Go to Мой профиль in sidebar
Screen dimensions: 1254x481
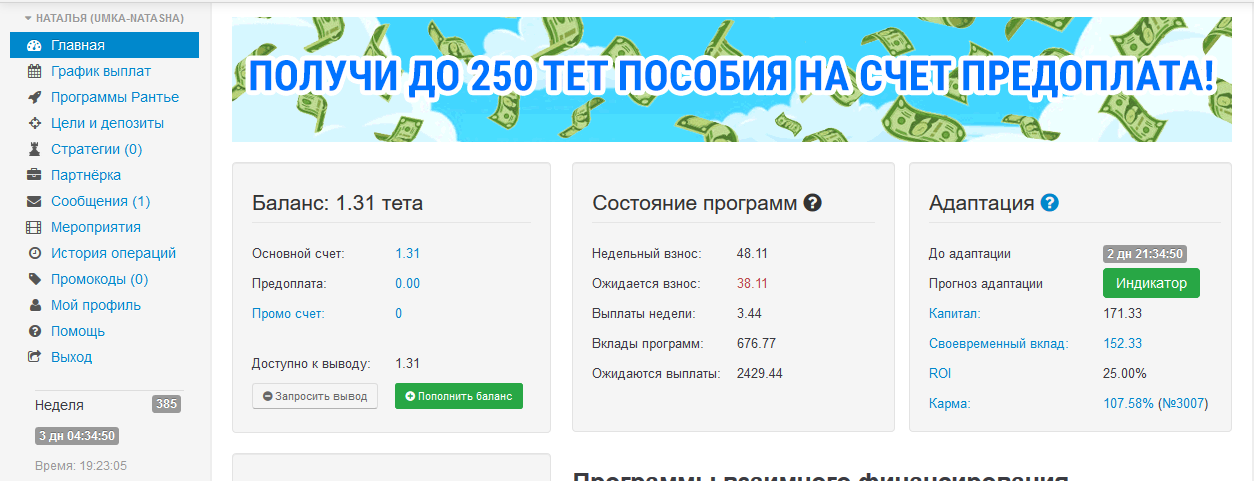96,305
